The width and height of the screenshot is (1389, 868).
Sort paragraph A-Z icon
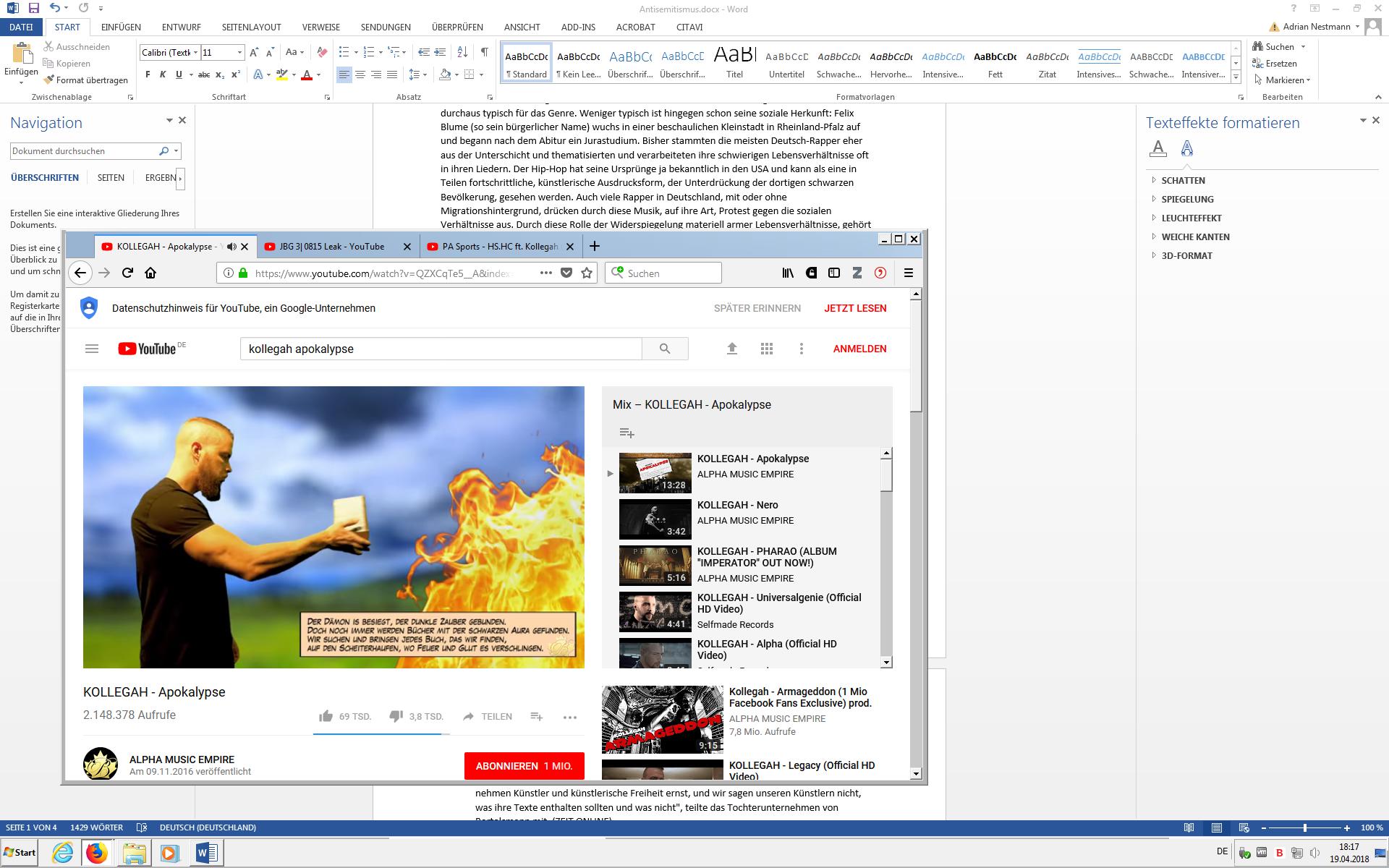coord(464,52)
